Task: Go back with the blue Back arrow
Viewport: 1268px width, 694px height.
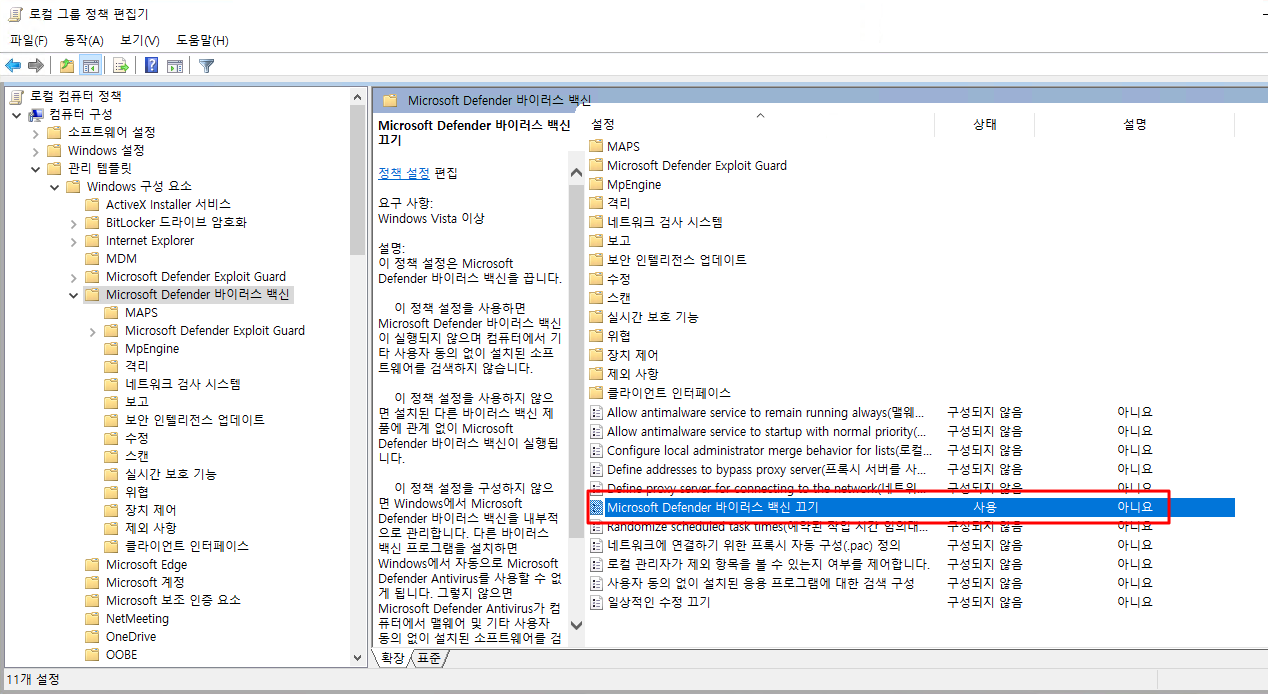Action: 13,66
